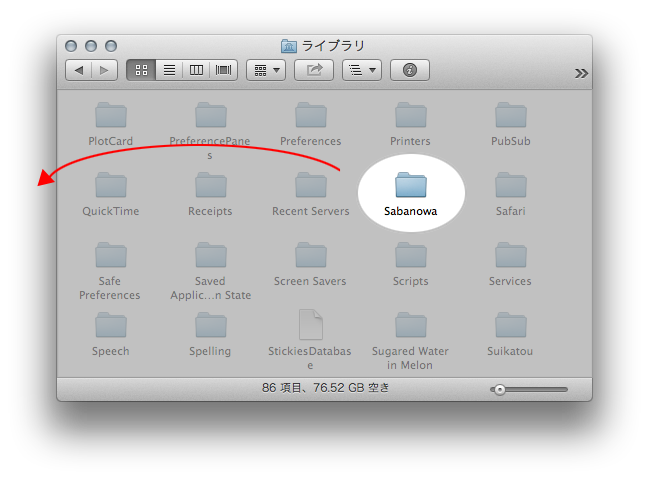The width and height of the screenshot is (649, 480).
Task: Click the library folder icon in the title bar
Action: point(288,46)
